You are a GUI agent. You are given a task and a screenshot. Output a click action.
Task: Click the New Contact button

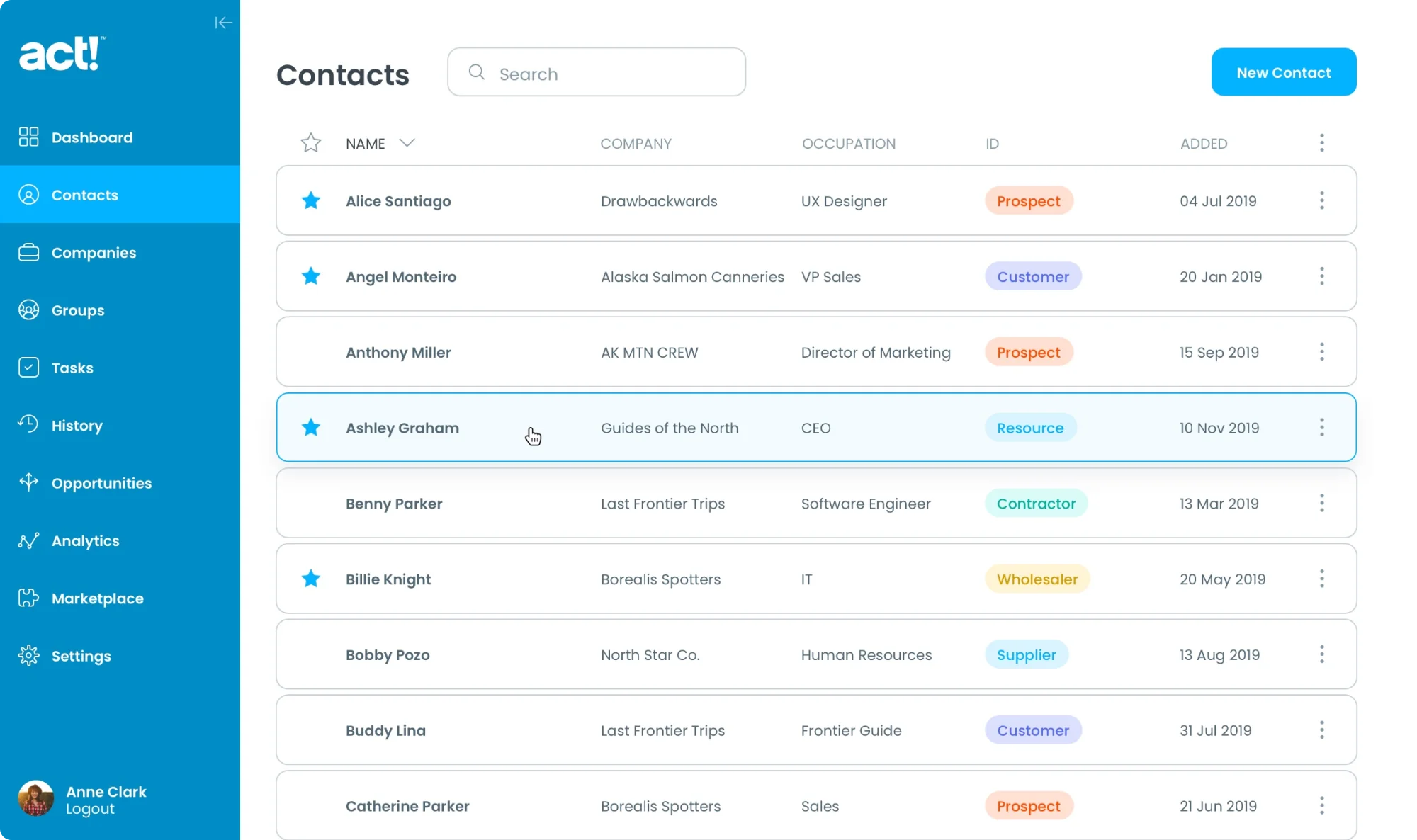1283,72
